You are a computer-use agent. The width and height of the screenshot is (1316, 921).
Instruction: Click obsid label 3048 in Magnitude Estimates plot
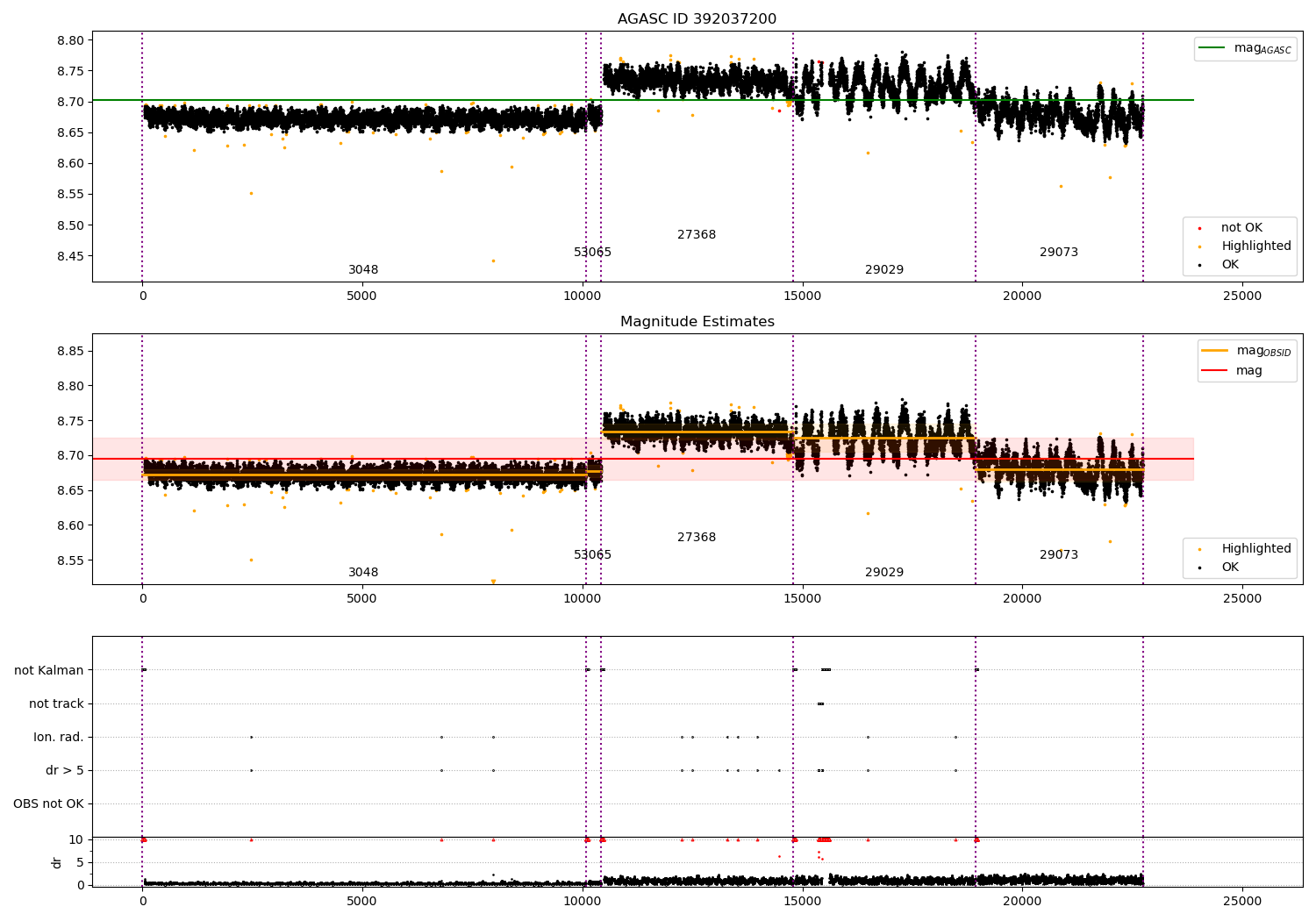363,573
